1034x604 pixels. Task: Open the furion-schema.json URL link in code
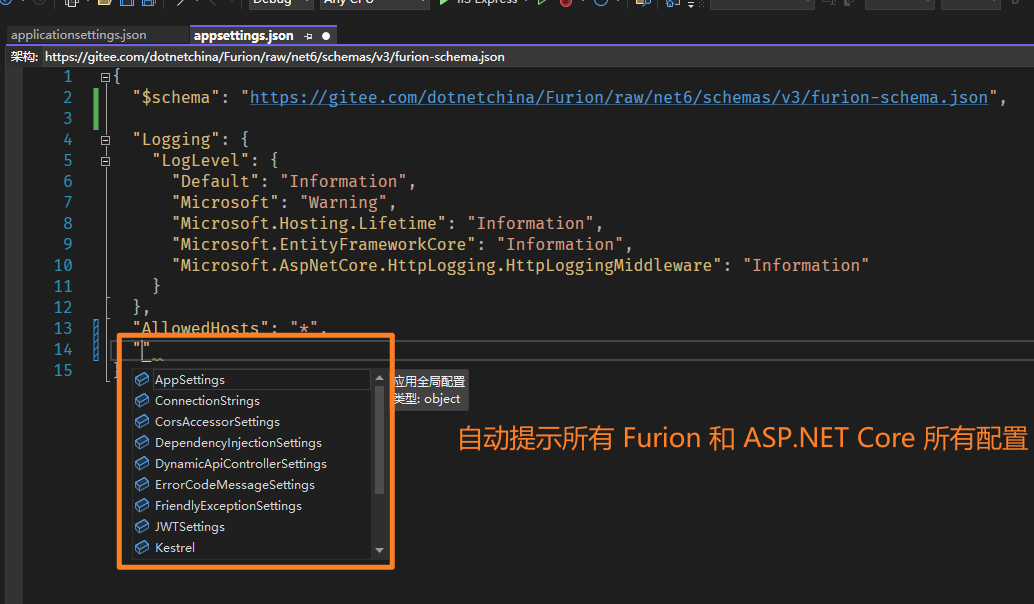pos(618,97)
